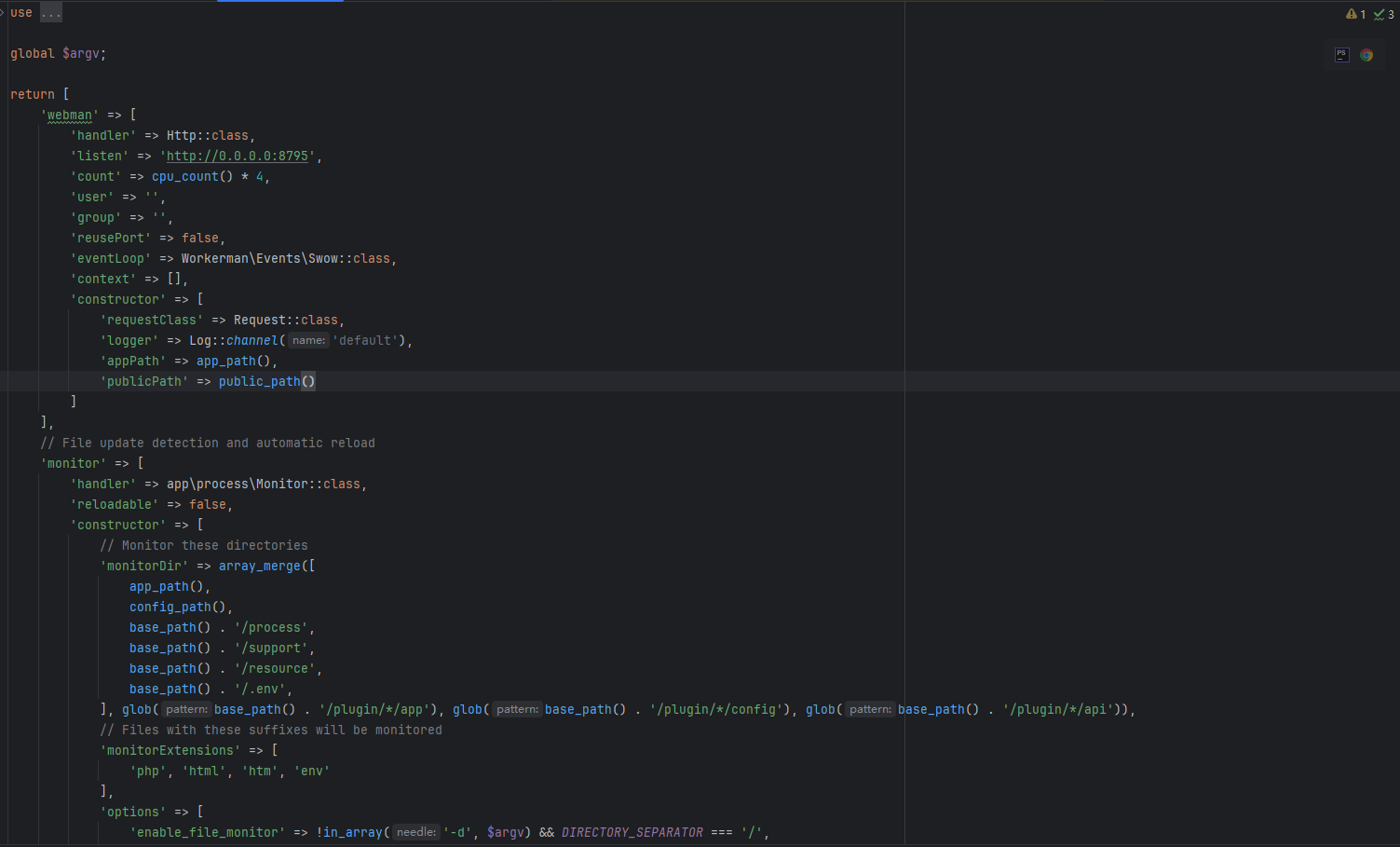Click the 'logger' key
This screenshot has height=847, width=1400.
(x=129, y=340)
